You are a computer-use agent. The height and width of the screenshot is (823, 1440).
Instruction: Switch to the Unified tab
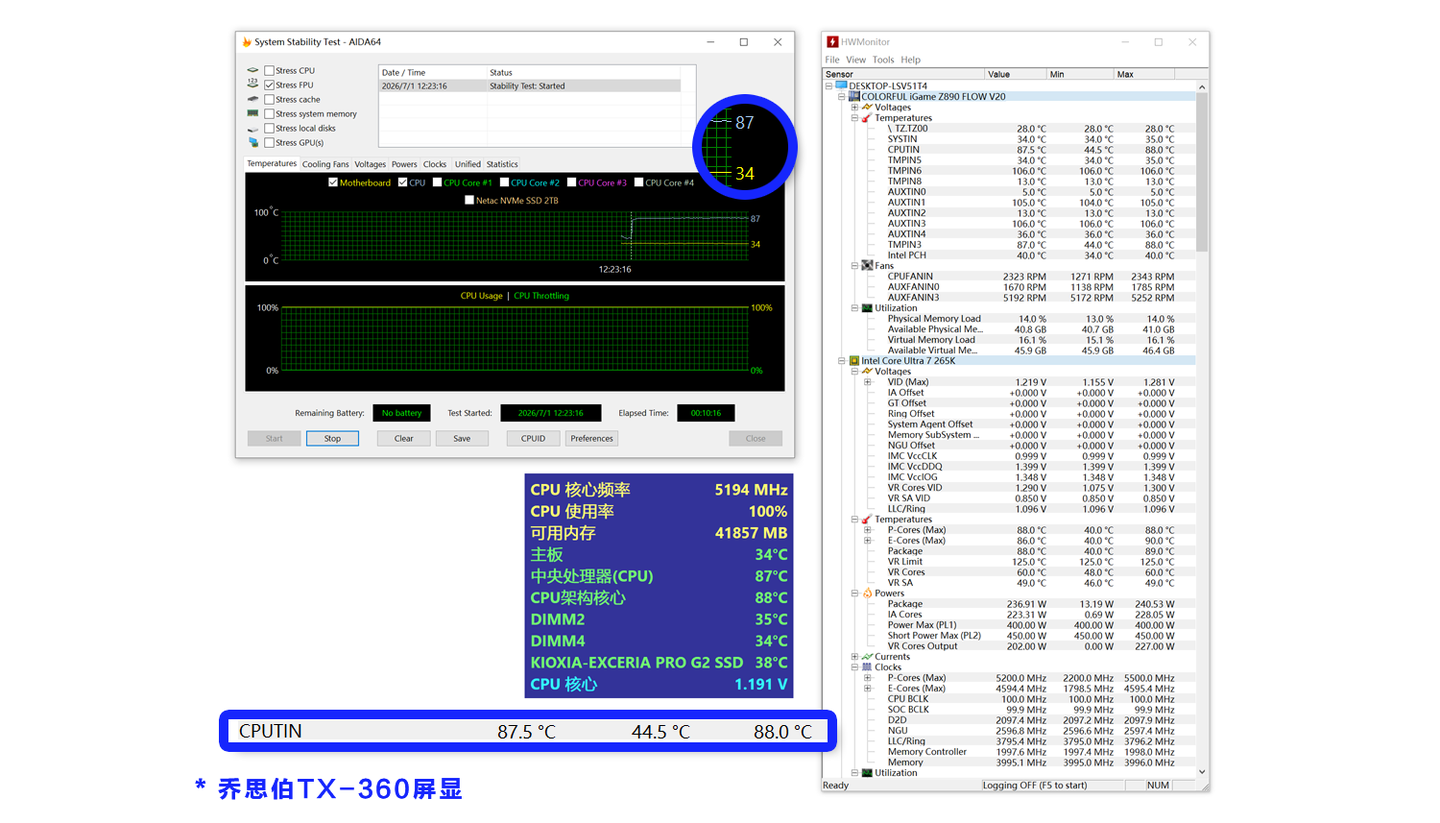[468, 164]
